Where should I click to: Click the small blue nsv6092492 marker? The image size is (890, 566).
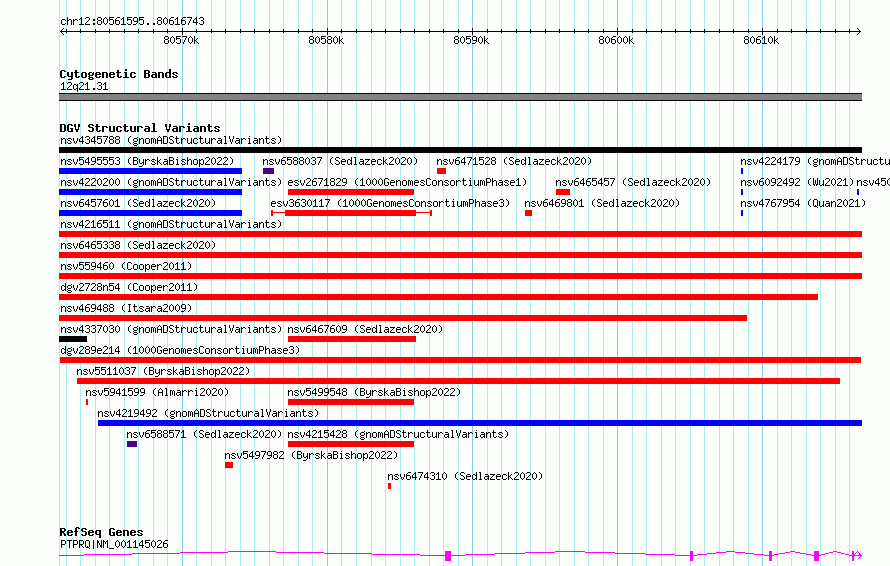[742, 192]
